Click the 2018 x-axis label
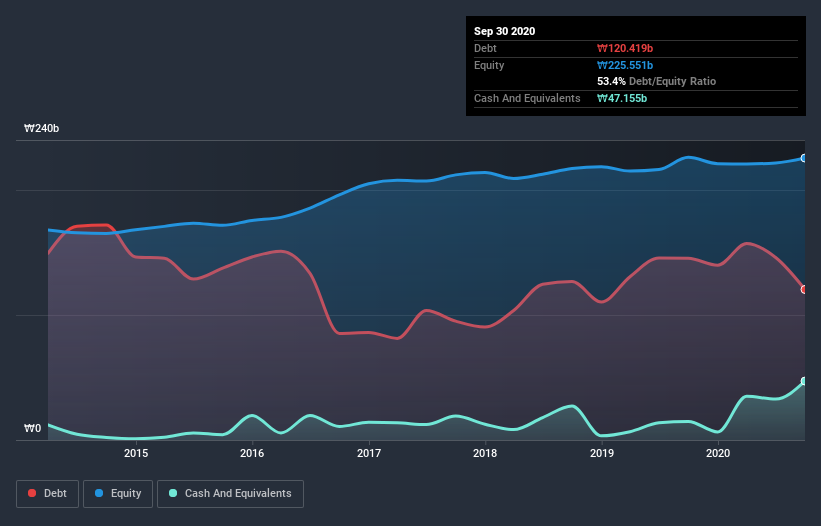Image resolution: width=821 pixels, height=526 pixels. (x=485, y=453)
